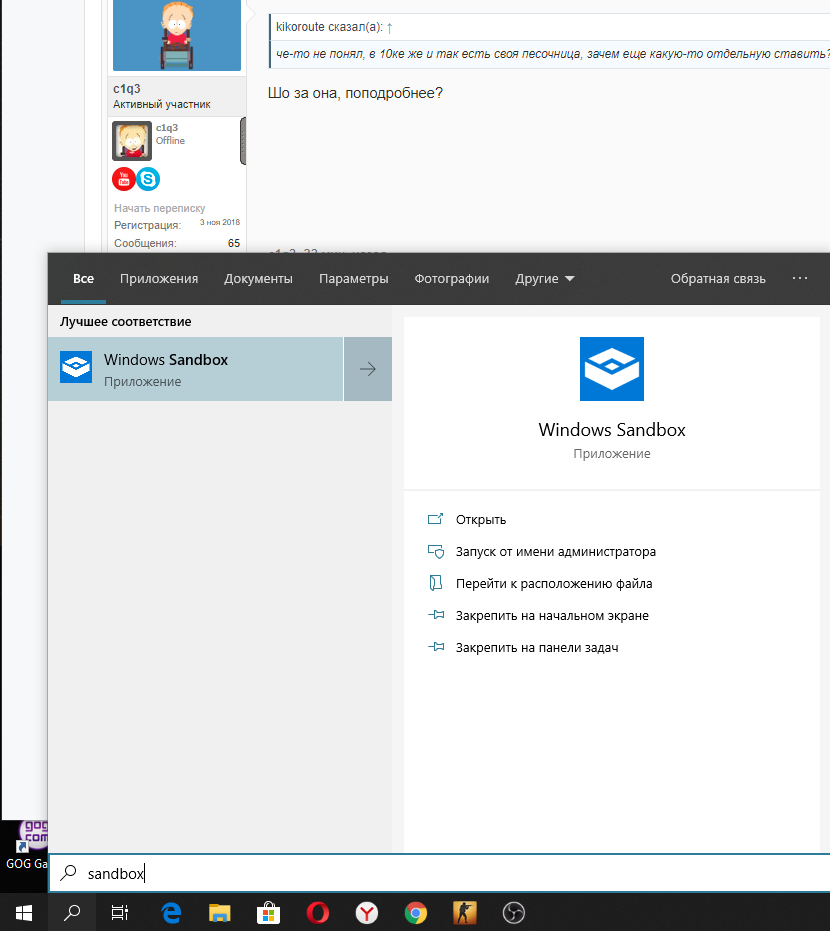
Task: Launch Opera browser from taskbar
Action: (x=318, y=913)
